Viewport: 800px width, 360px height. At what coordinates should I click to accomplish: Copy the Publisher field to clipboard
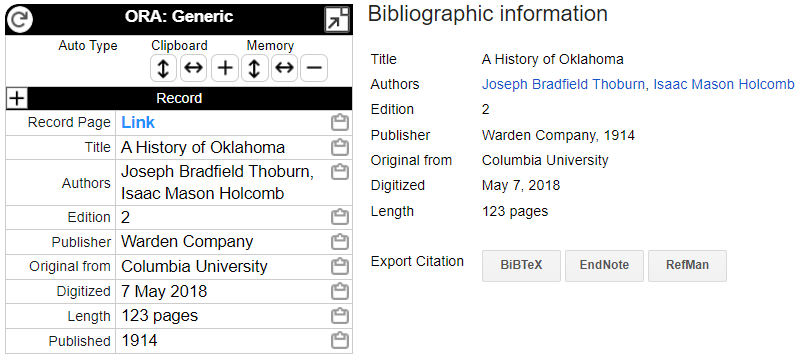[340, 242]
